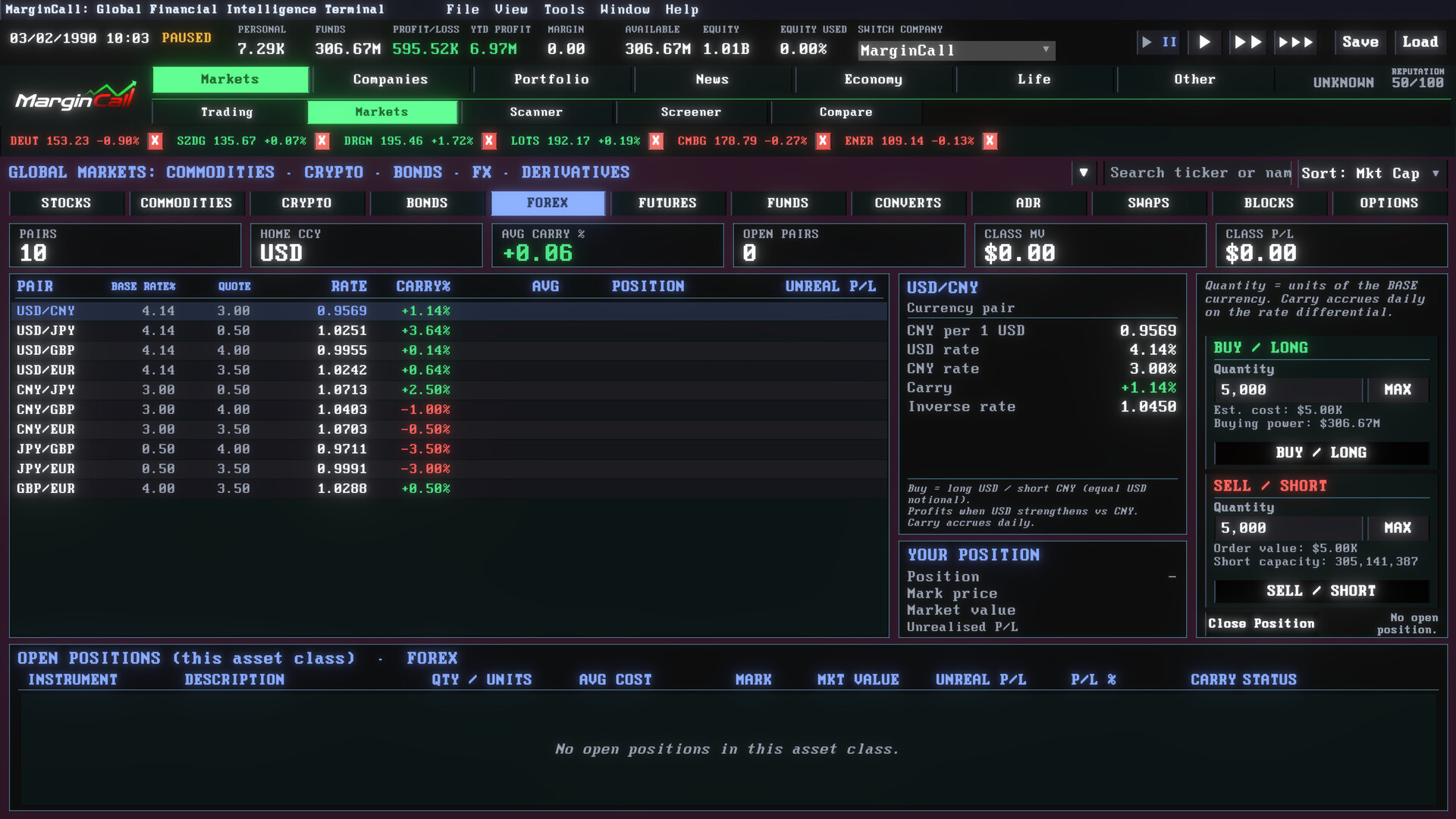Select the BONDS asset class tab
Viewport: 1456px width, 819px height.
click(427, 203)
